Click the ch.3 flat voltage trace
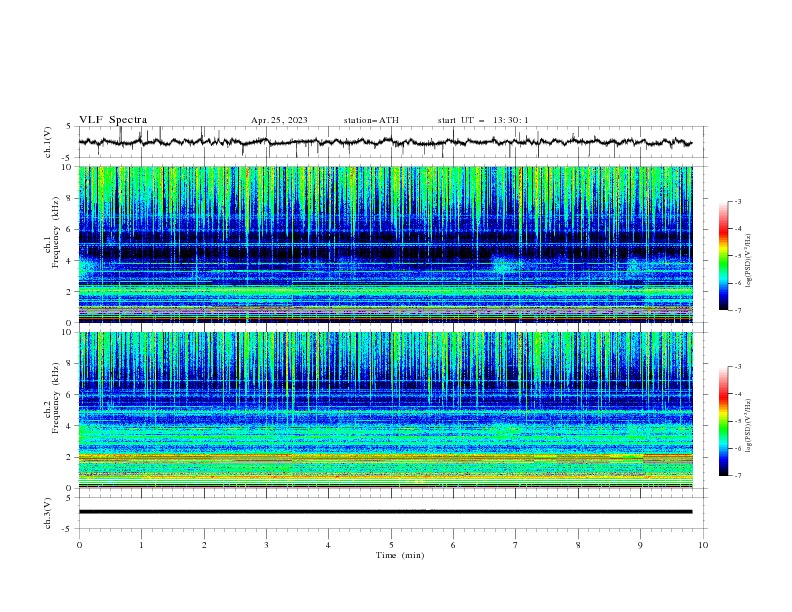792x612 pixels. coord(385,512)
